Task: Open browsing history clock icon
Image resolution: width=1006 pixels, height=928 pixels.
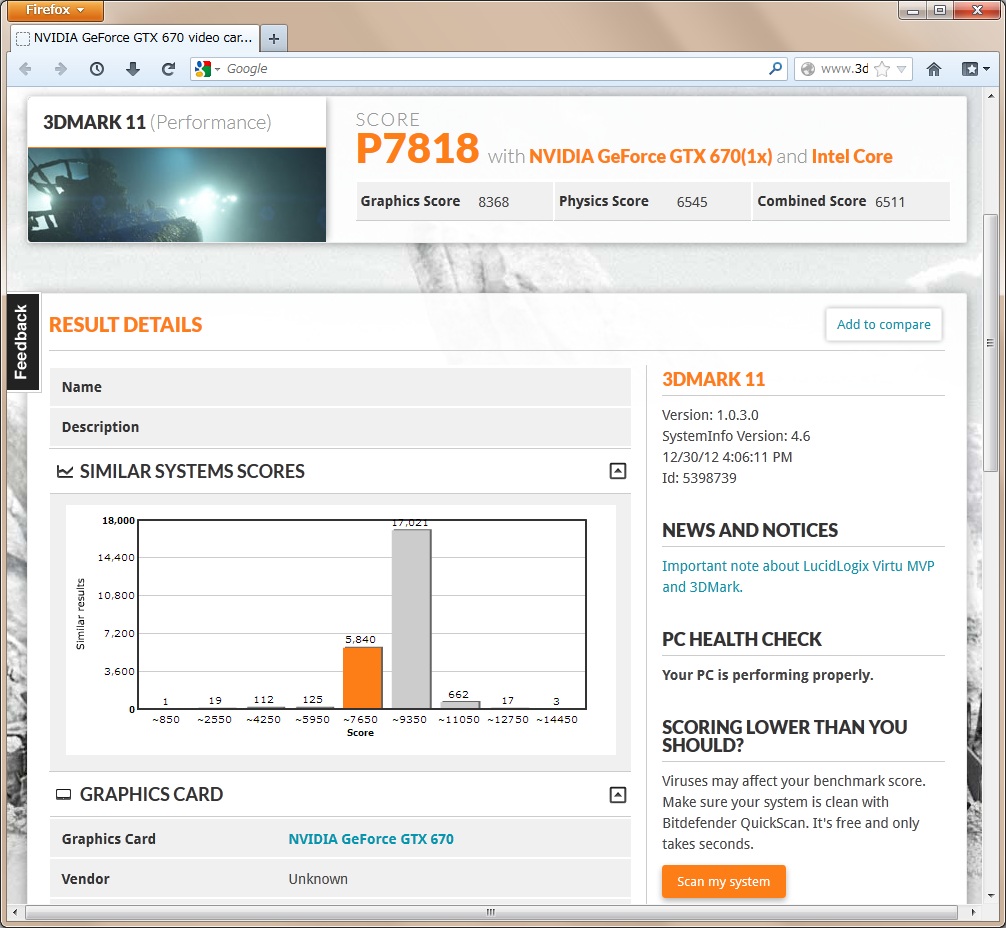Action: click(97, 69)
